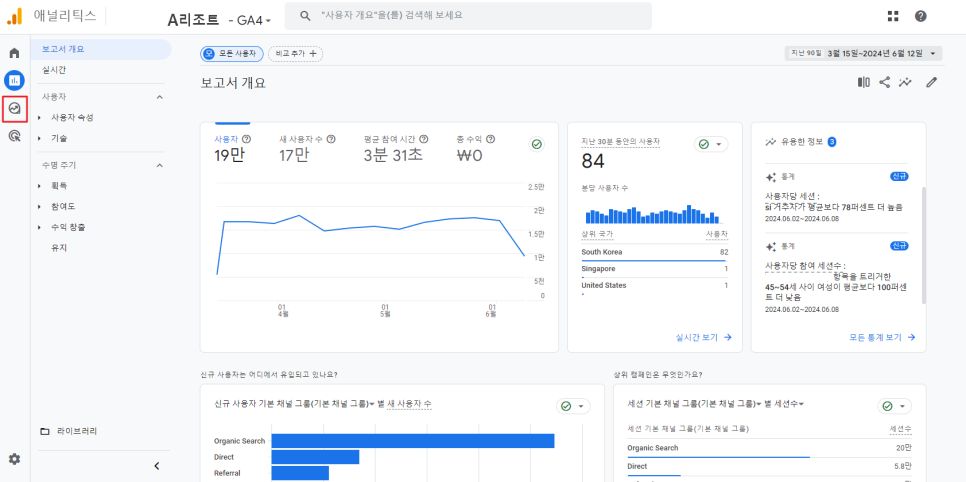The height and width of the screenshot is (482, 966).
Task: Go to Home icon in left rail
Action: 14,53
